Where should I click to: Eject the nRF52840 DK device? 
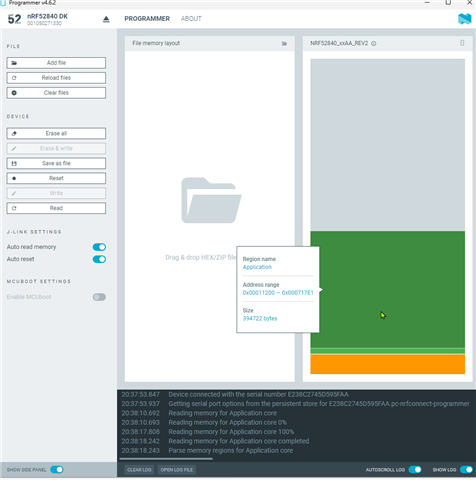(x=106, y=19)
